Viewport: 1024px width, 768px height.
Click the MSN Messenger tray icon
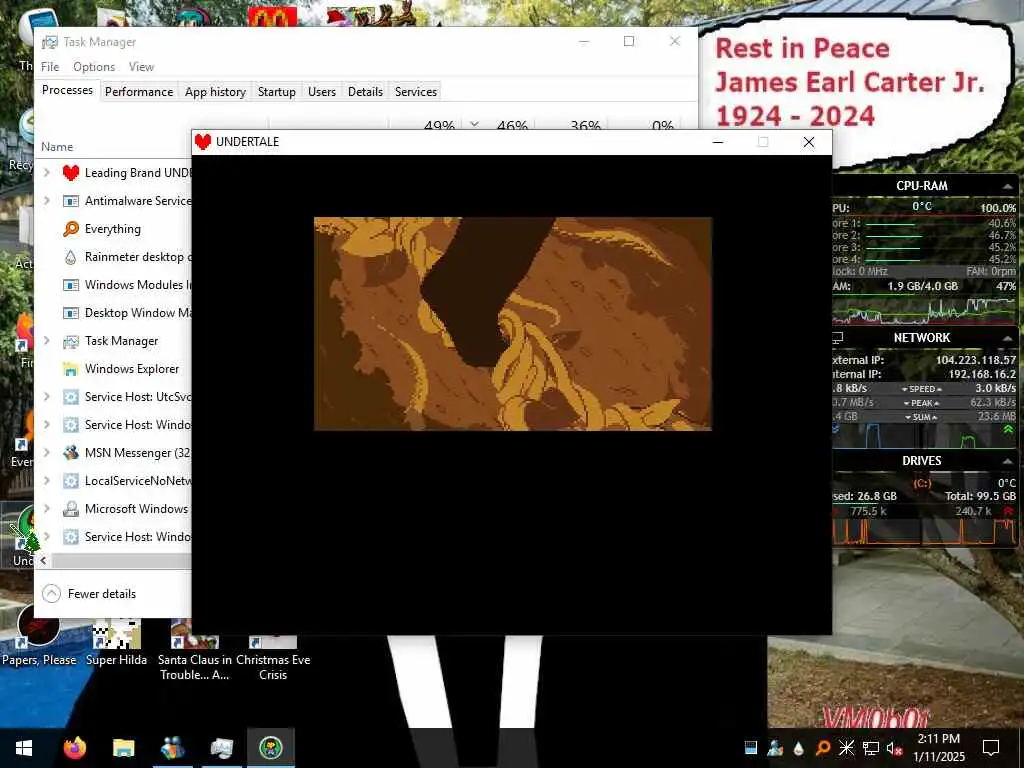tap(775, 748)
